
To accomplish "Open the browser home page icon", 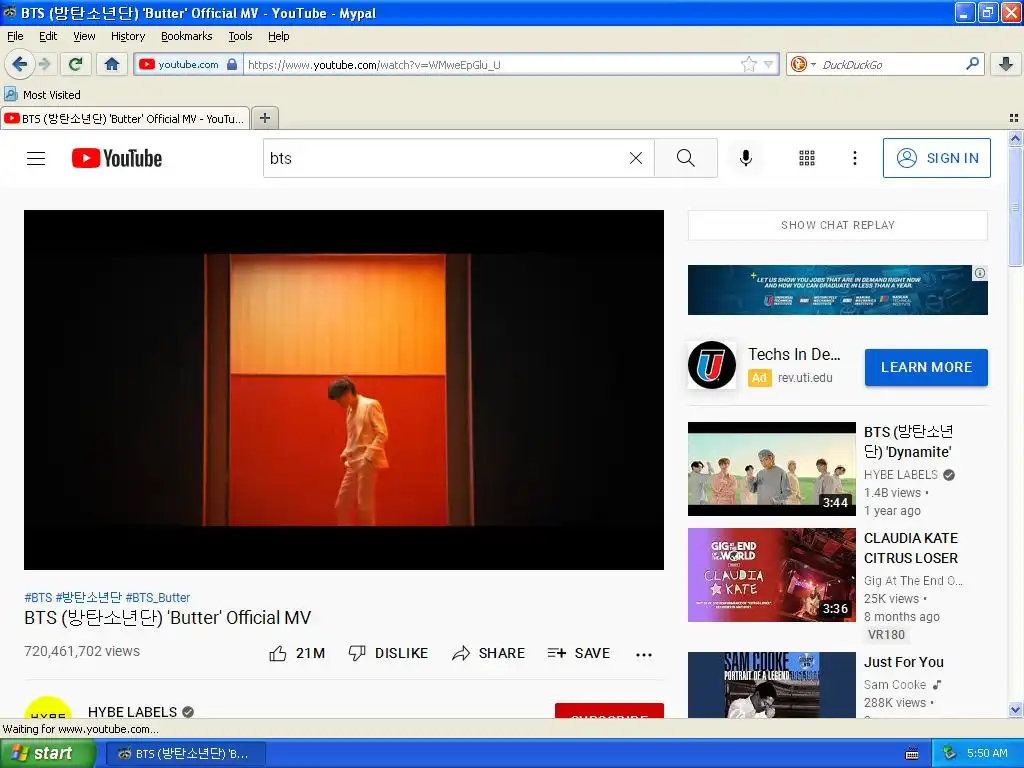I will point(112,64).
